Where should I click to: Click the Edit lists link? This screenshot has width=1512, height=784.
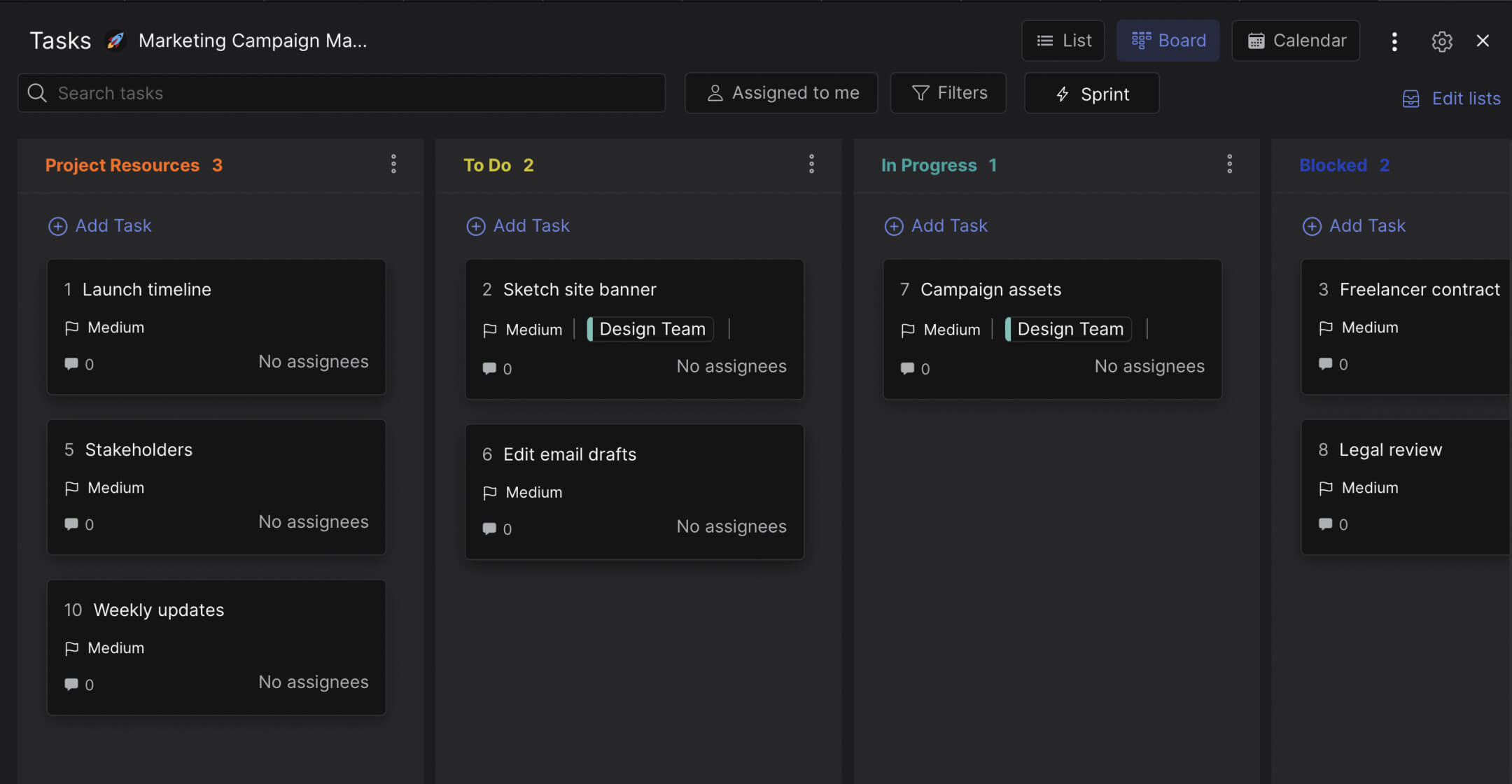[1465, 98]
